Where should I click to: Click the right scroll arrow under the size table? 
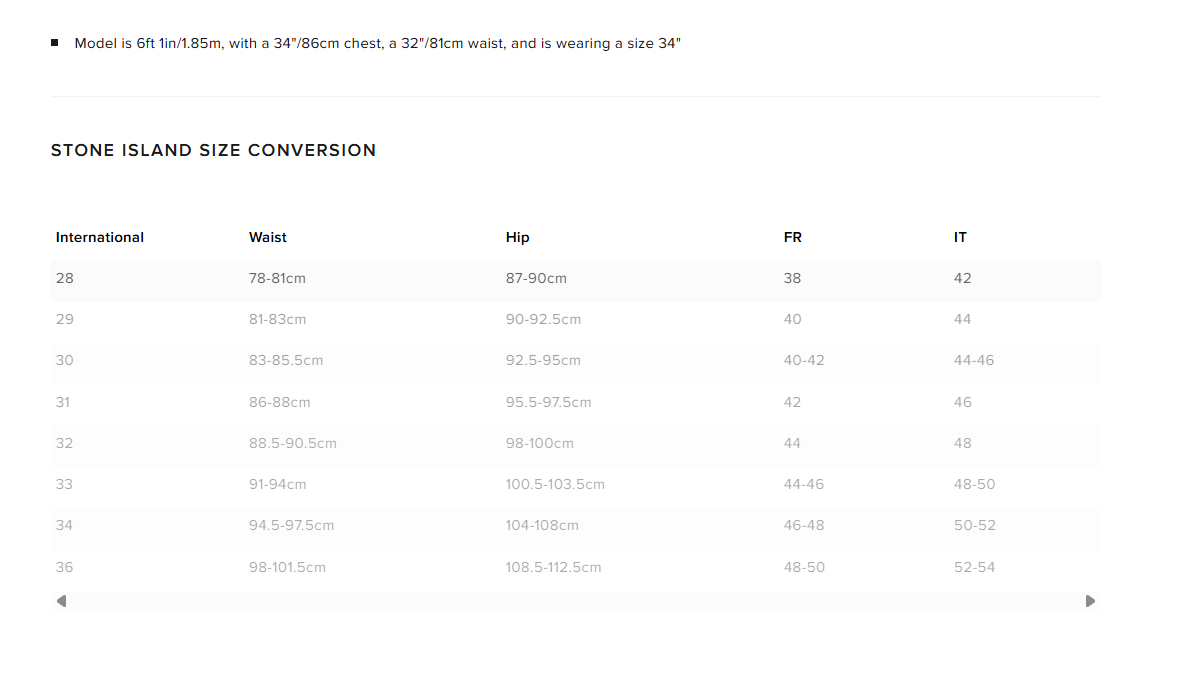pyautogui.click(x=1090, y=601)
